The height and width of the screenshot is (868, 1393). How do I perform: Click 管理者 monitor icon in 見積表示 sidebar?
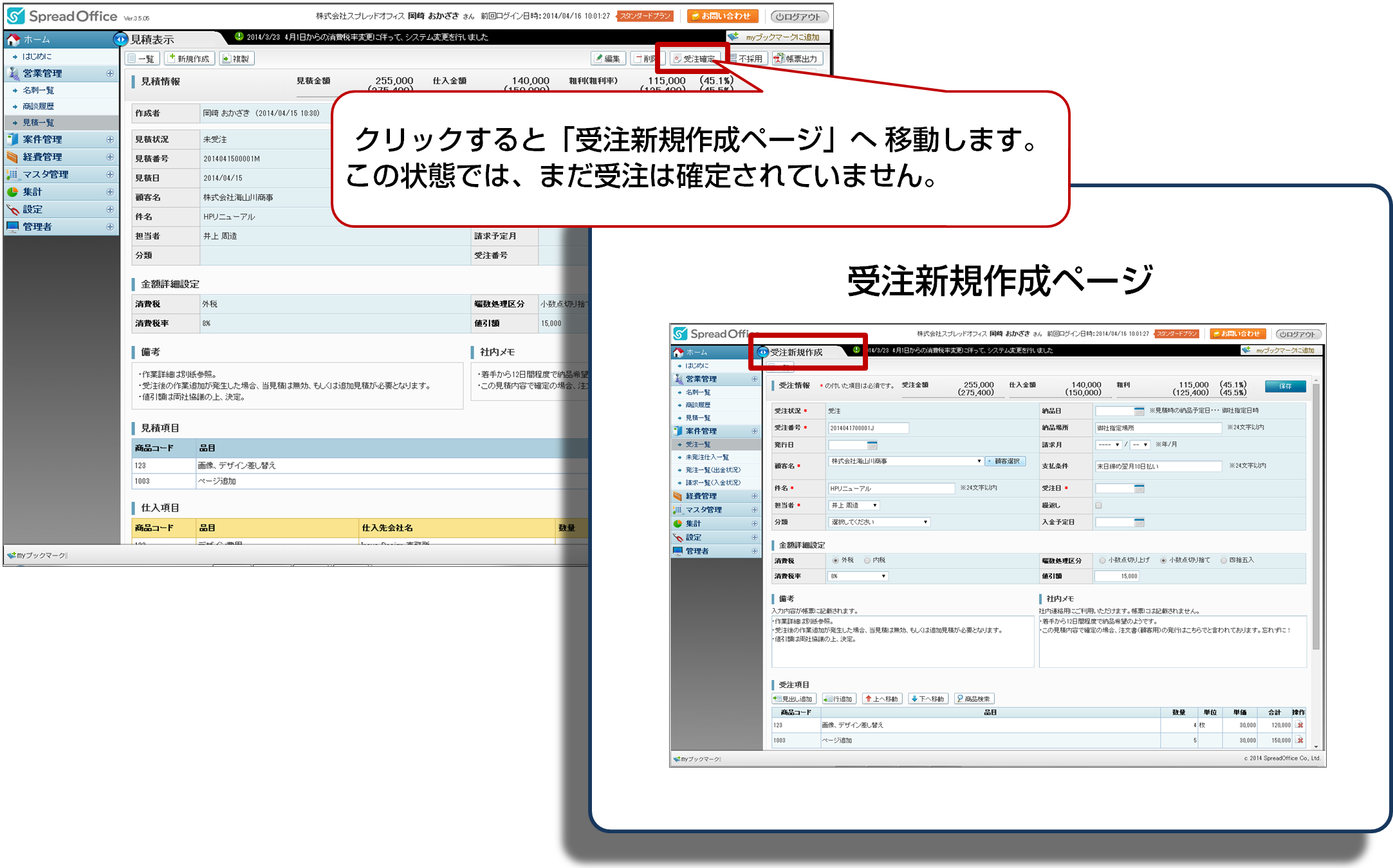[12, 226]
